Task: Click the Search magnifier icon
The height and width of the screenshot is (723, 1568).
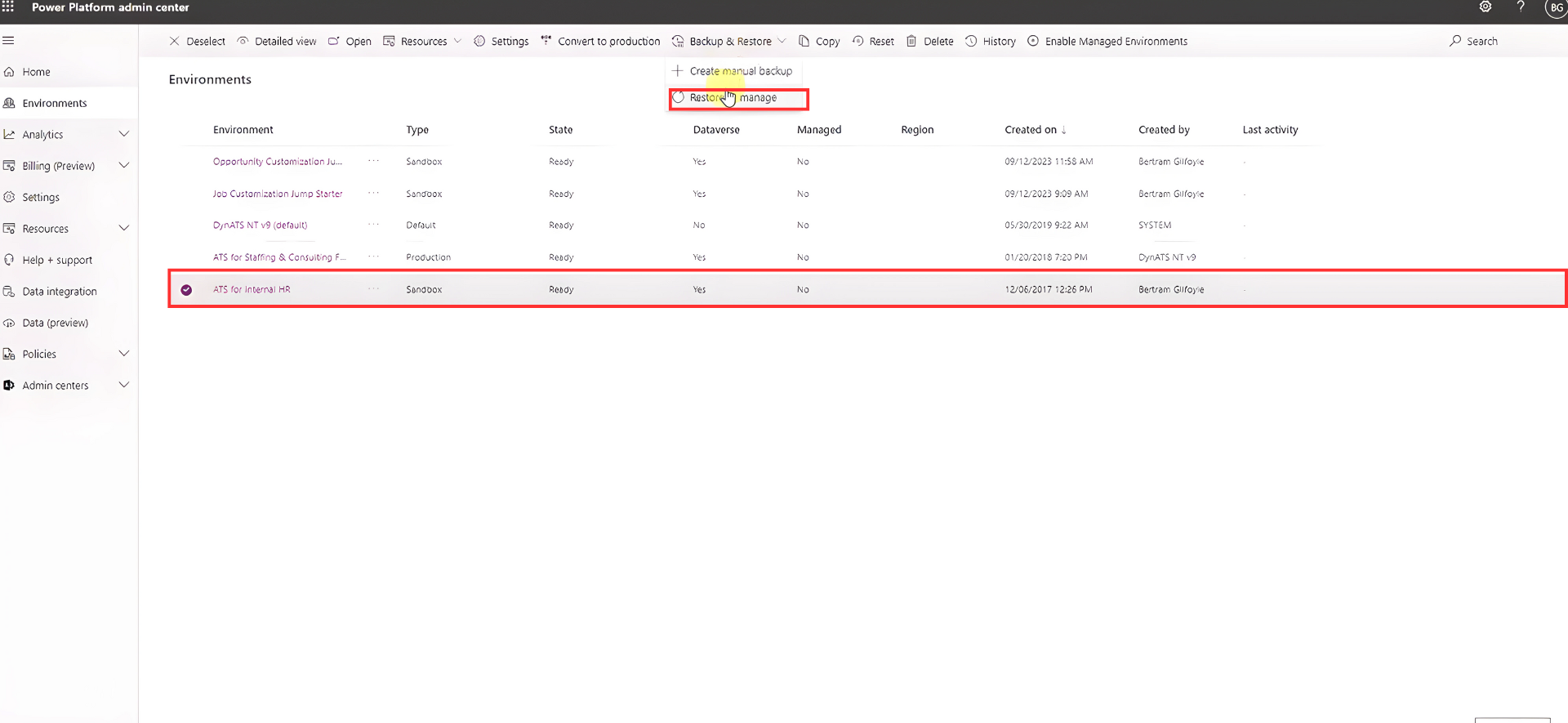Action: (1455, 41)
